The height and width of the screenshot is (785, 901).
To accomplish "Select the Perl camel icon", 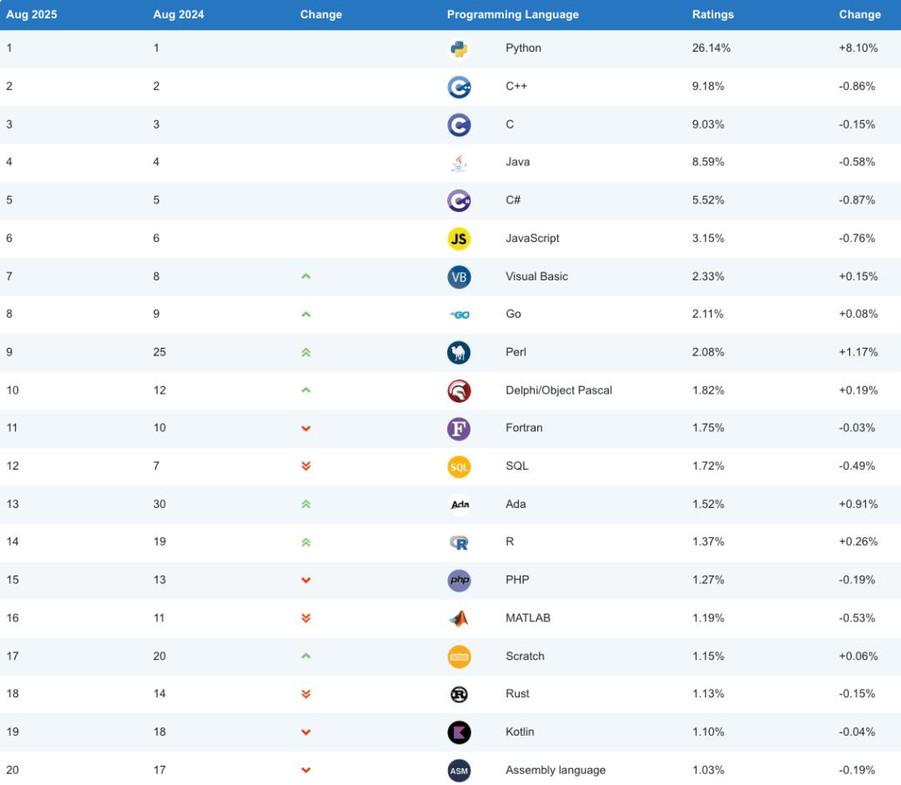I will (459, 352).
